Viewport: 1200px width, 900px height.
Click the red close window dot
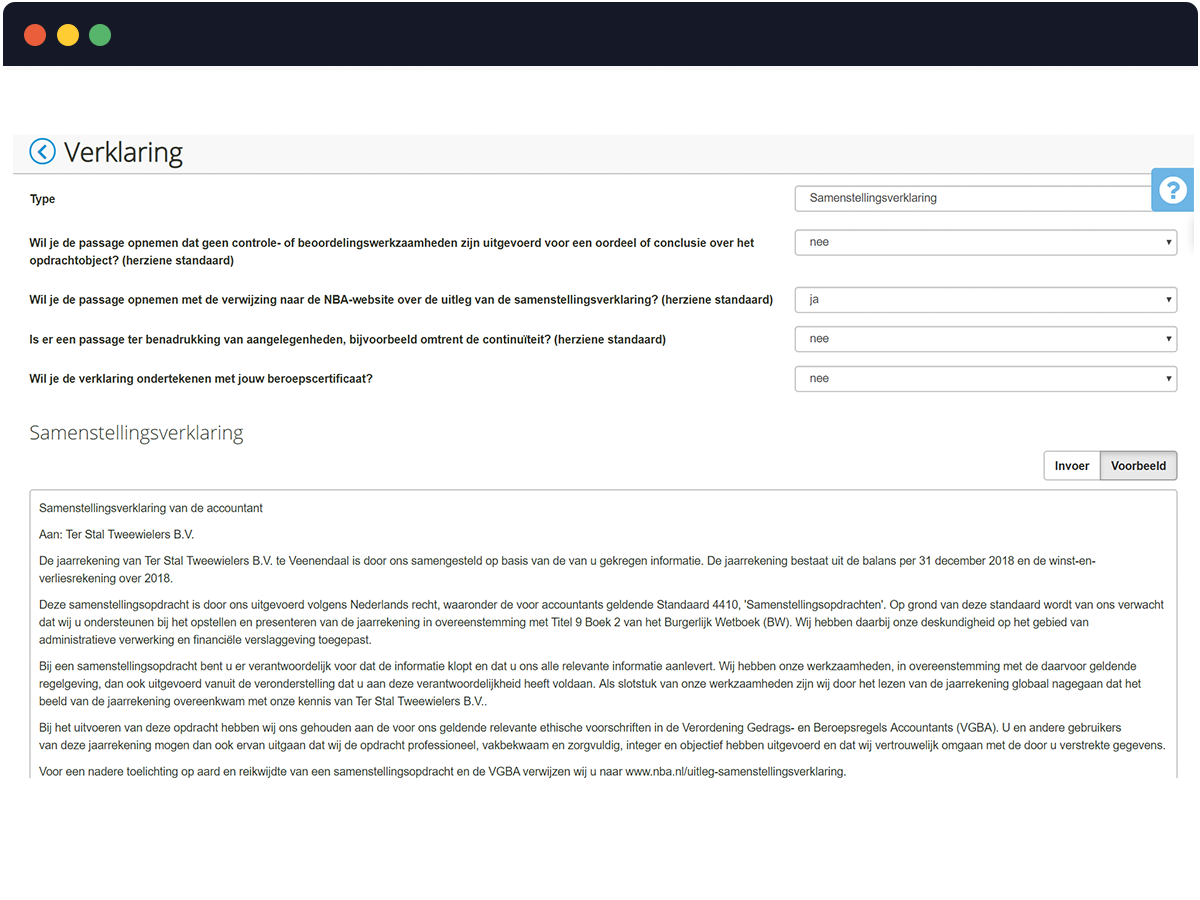35,35
